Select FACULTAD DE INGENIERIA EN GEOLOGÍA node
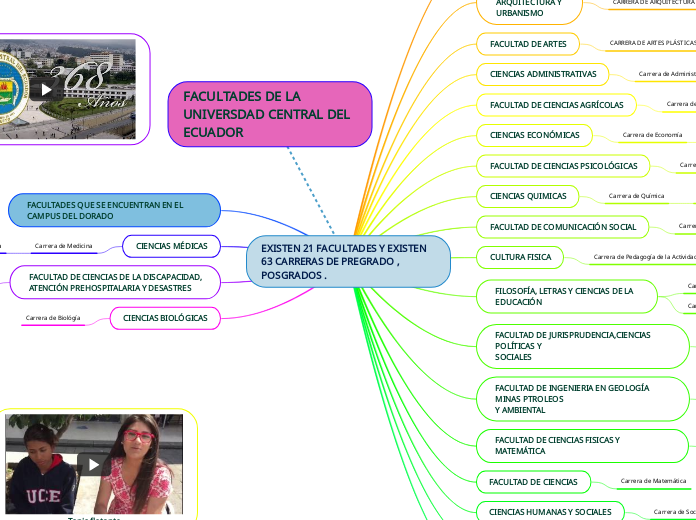 [583, 399]
